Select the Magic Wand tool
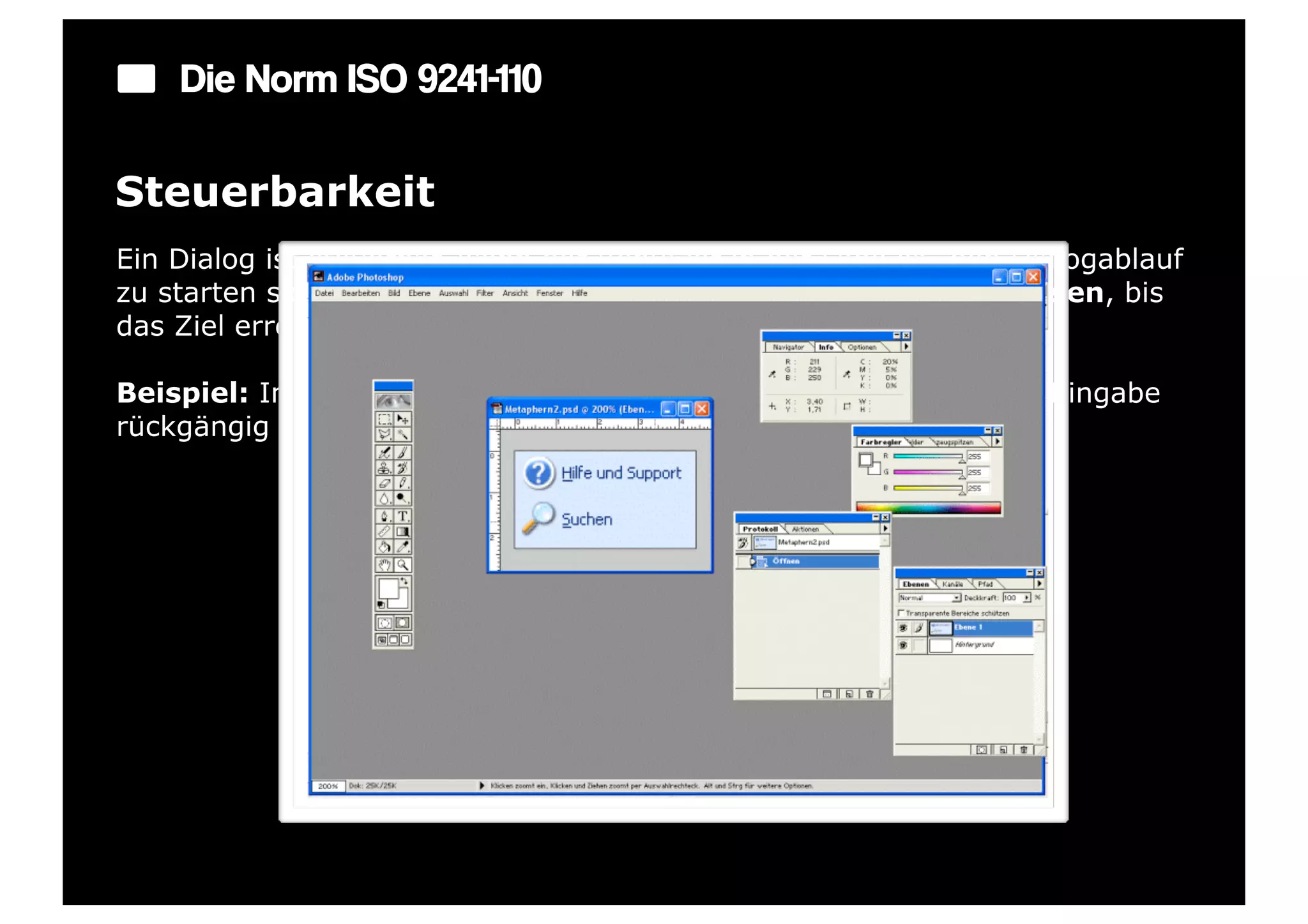The height and width of the screenshot is (924, 1308). click(402, 435)
